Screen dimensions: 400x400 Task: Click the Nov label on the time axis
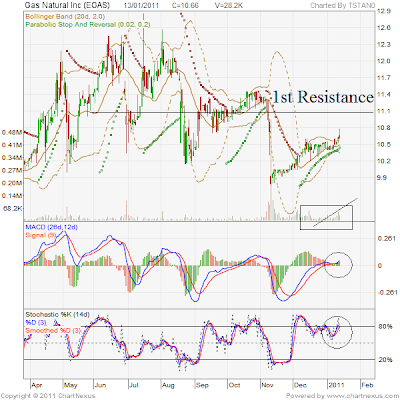[267, 385]
